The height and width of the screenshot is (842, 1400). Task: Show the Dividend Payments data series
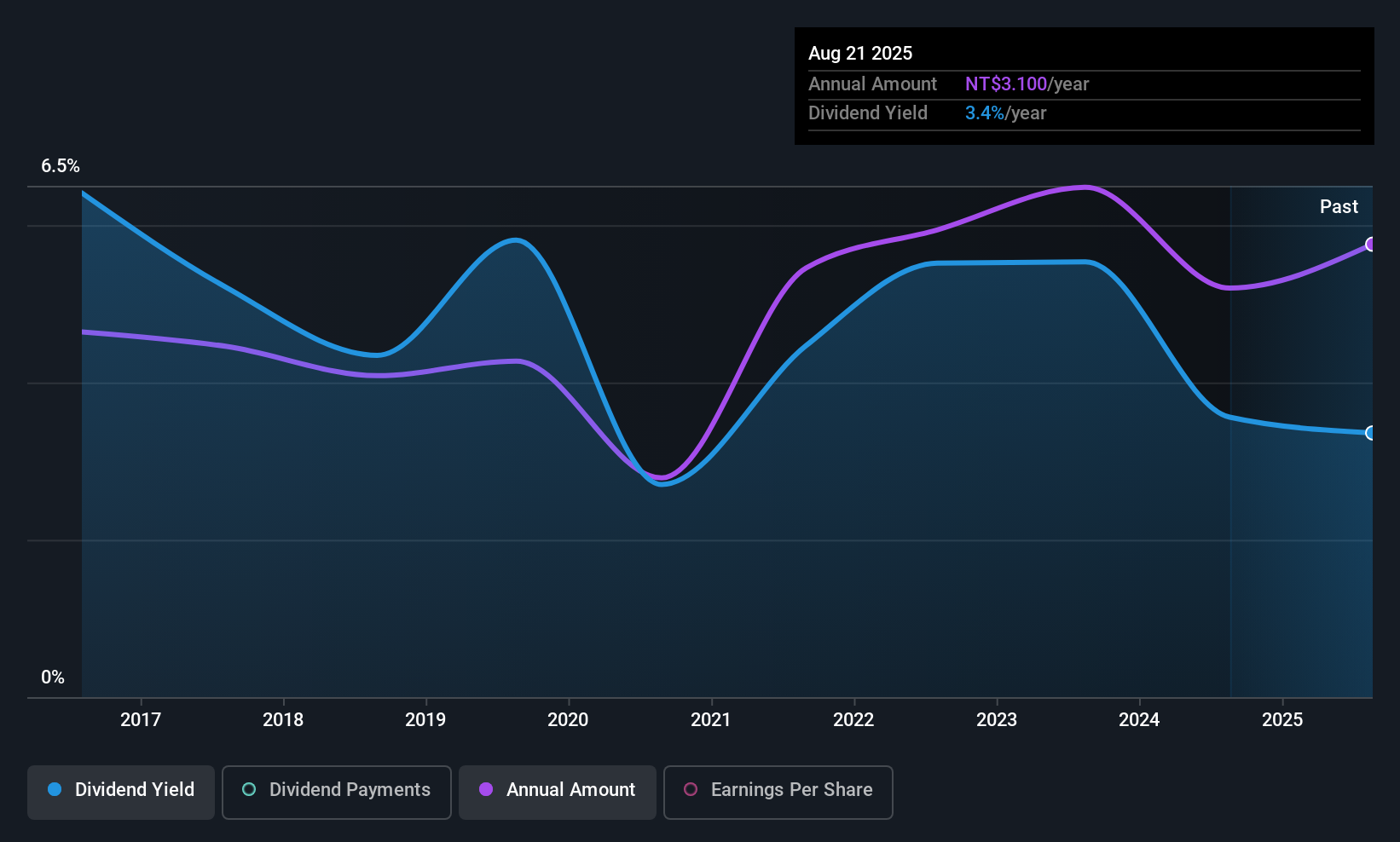point(336,792)
